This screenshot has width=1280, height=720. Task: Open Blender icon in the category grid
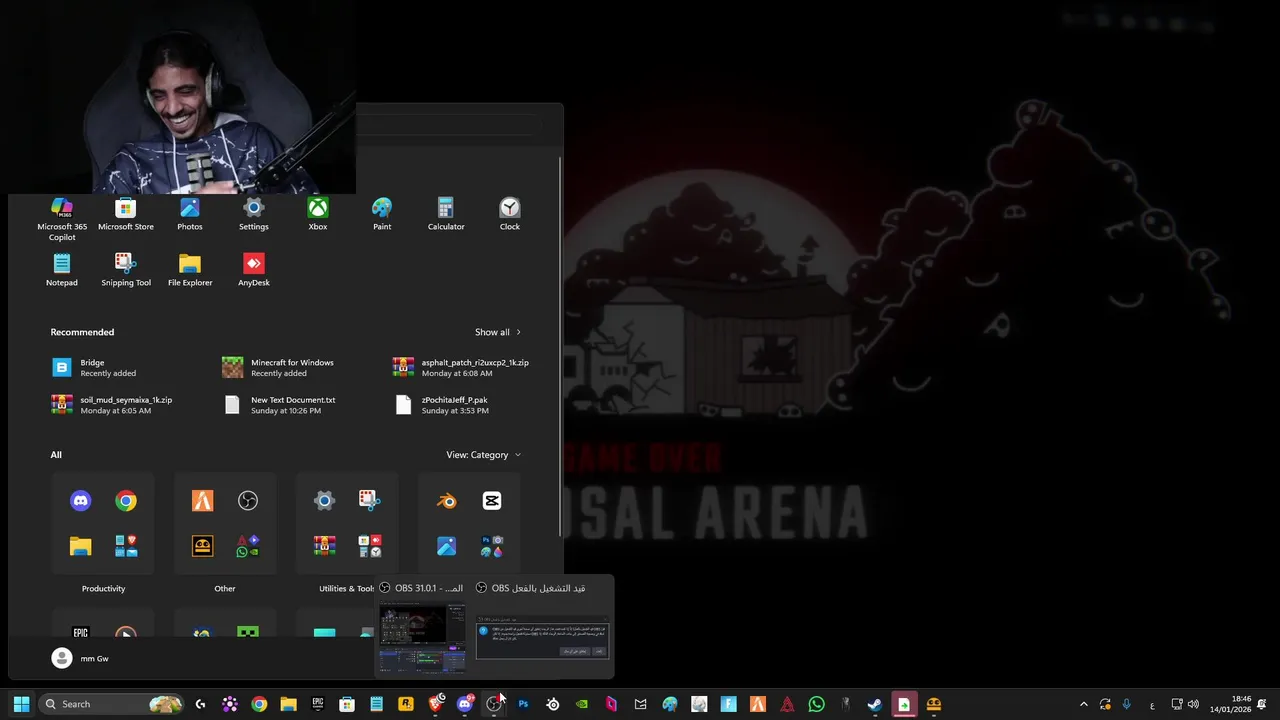point(447,501)
